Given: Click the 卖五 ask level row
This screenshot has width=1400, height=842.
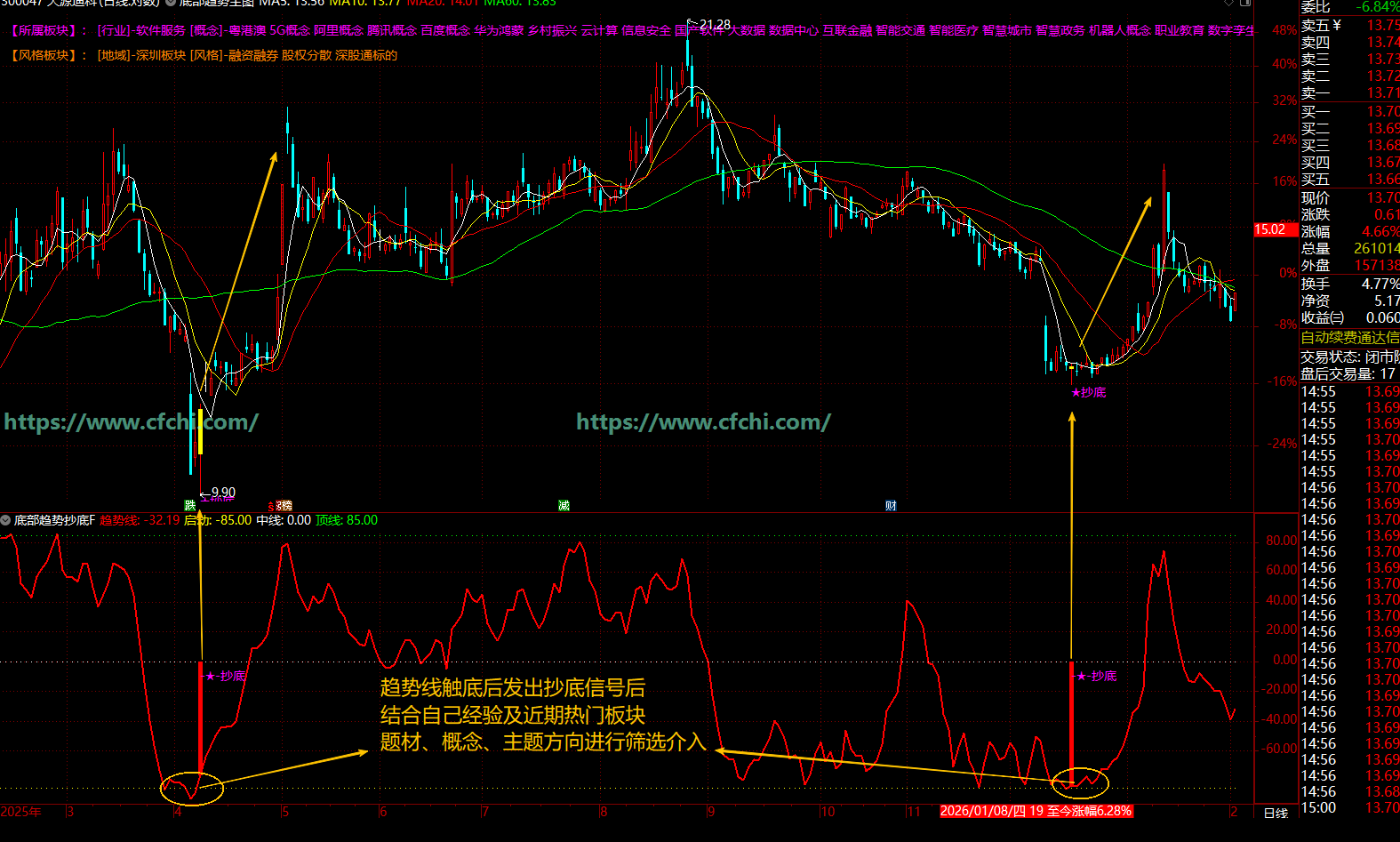Looking at the screenshot, I should 1349,25.
